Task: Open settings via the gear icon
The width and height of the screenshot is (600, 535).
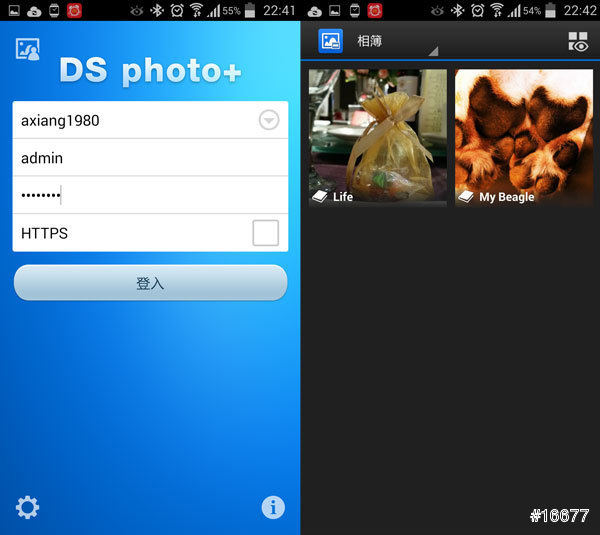Action: (27, 507)
